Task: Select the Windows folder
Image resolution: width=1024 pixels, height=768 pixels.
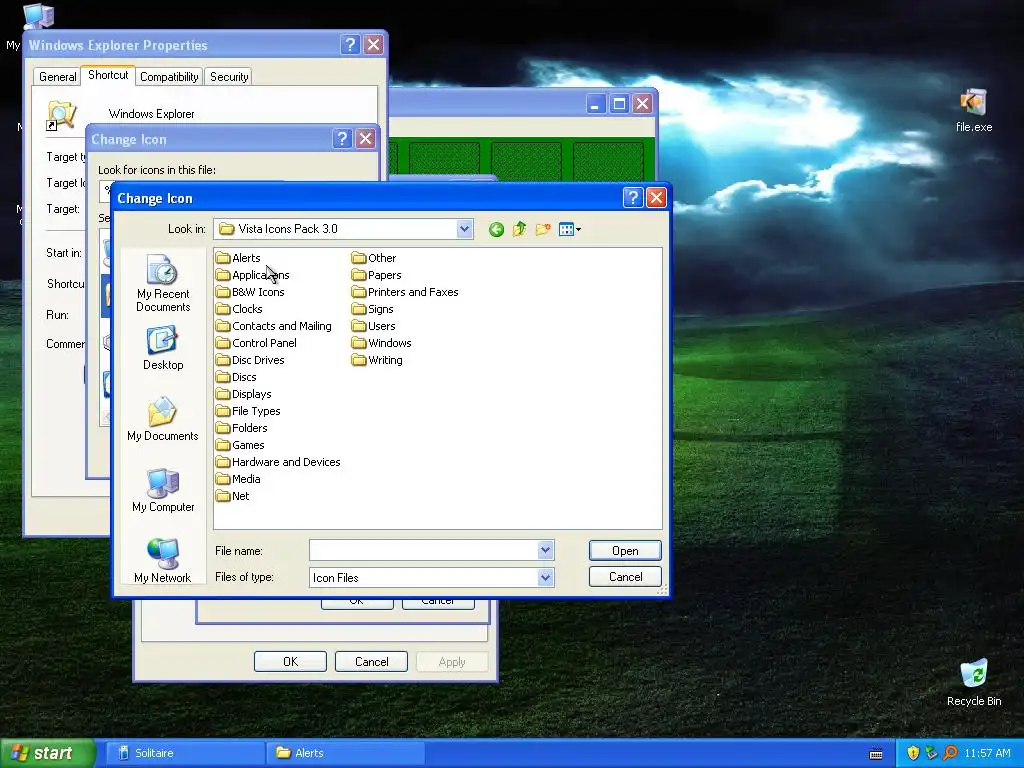Action: point(381,343)
